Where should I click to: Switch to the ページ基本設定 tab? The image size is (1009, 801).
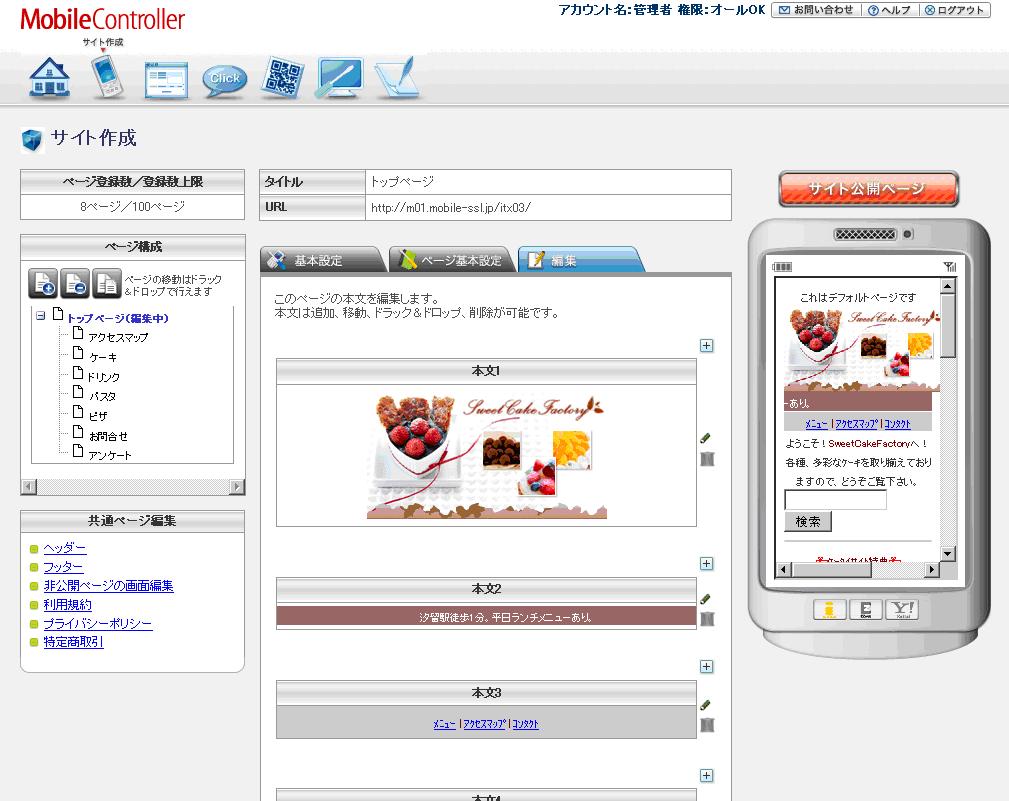(452, 260)
